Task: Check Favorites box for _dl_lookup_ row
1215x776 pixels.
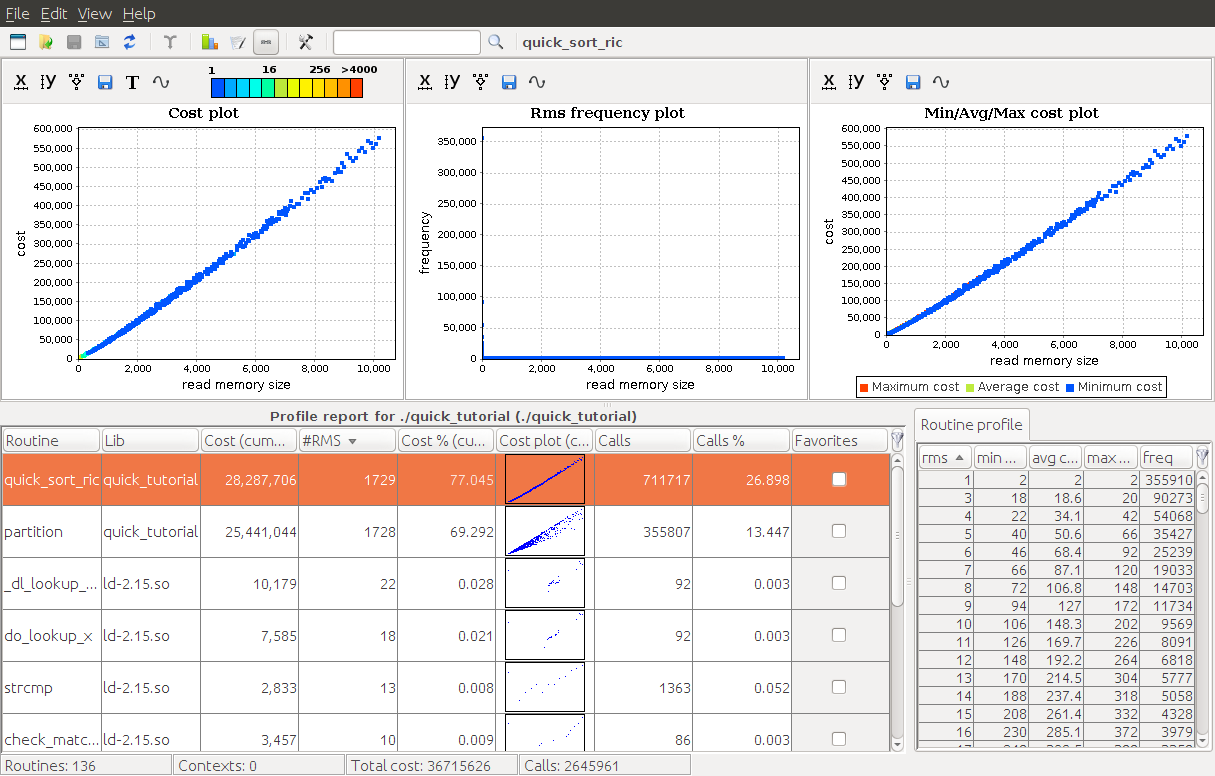Action: [x=839, y=583]
